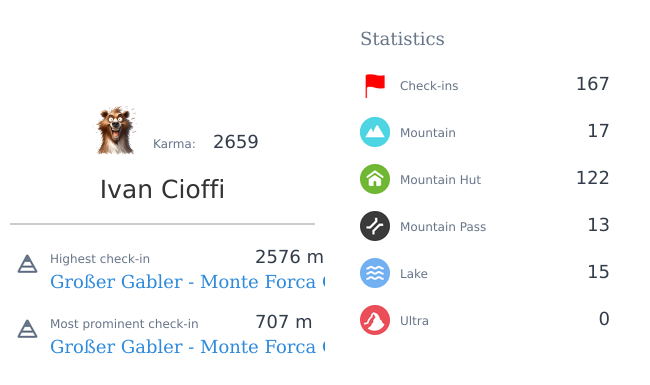Click the Lake statistics label
Viewport: 650px width, 385px height.
414,274
